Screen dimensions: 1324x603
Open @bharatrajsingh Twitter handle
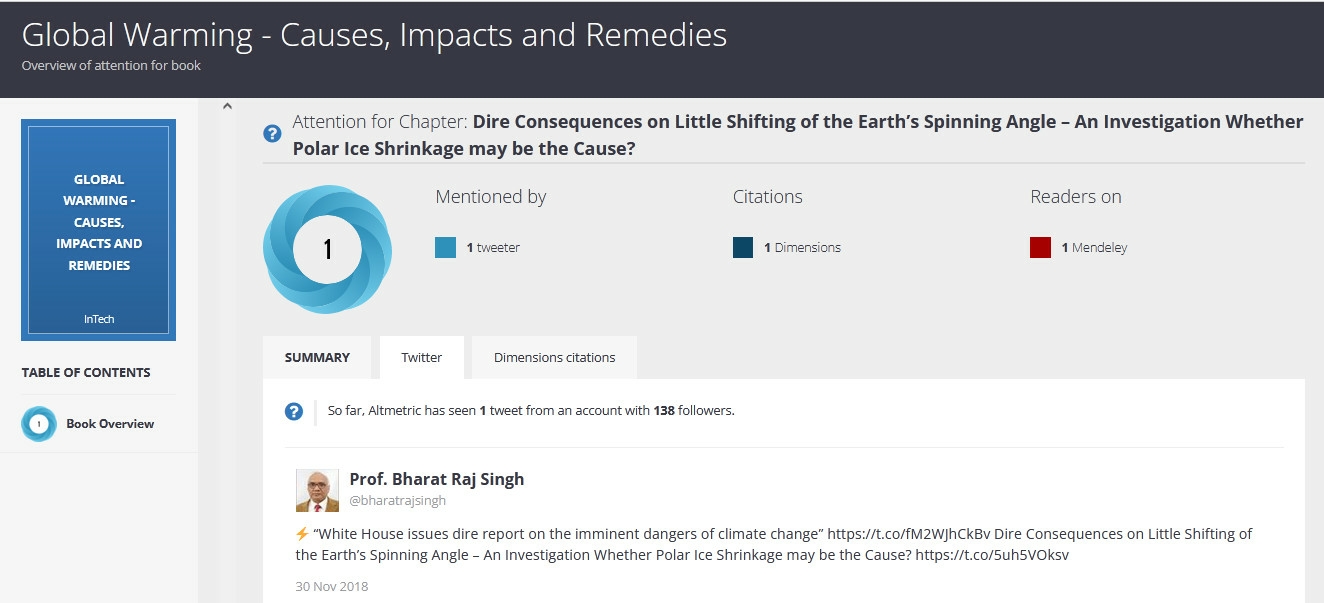398,501
